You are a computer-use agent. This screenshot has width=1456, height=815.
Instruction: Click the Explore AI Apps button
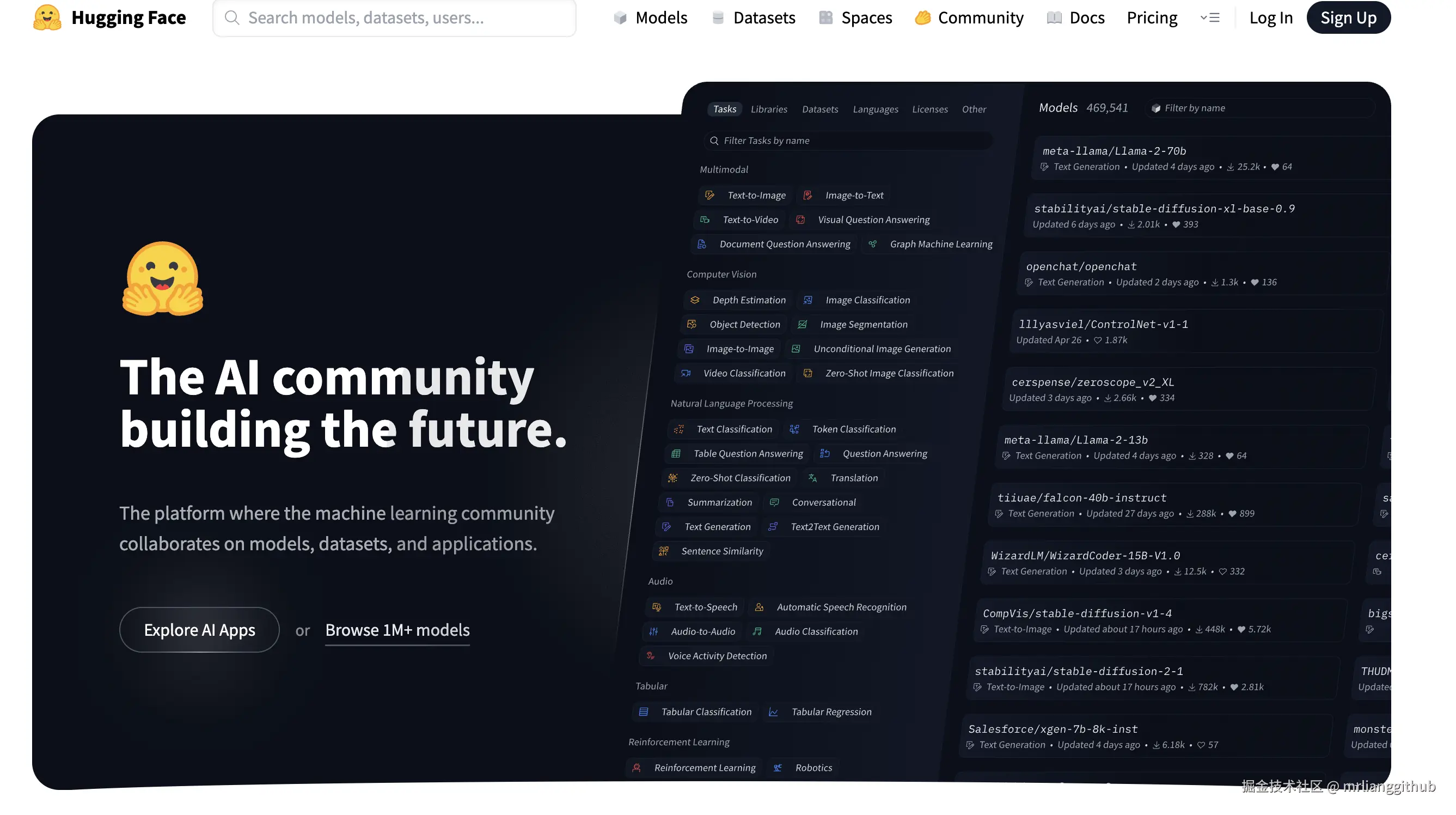point(199,629)
